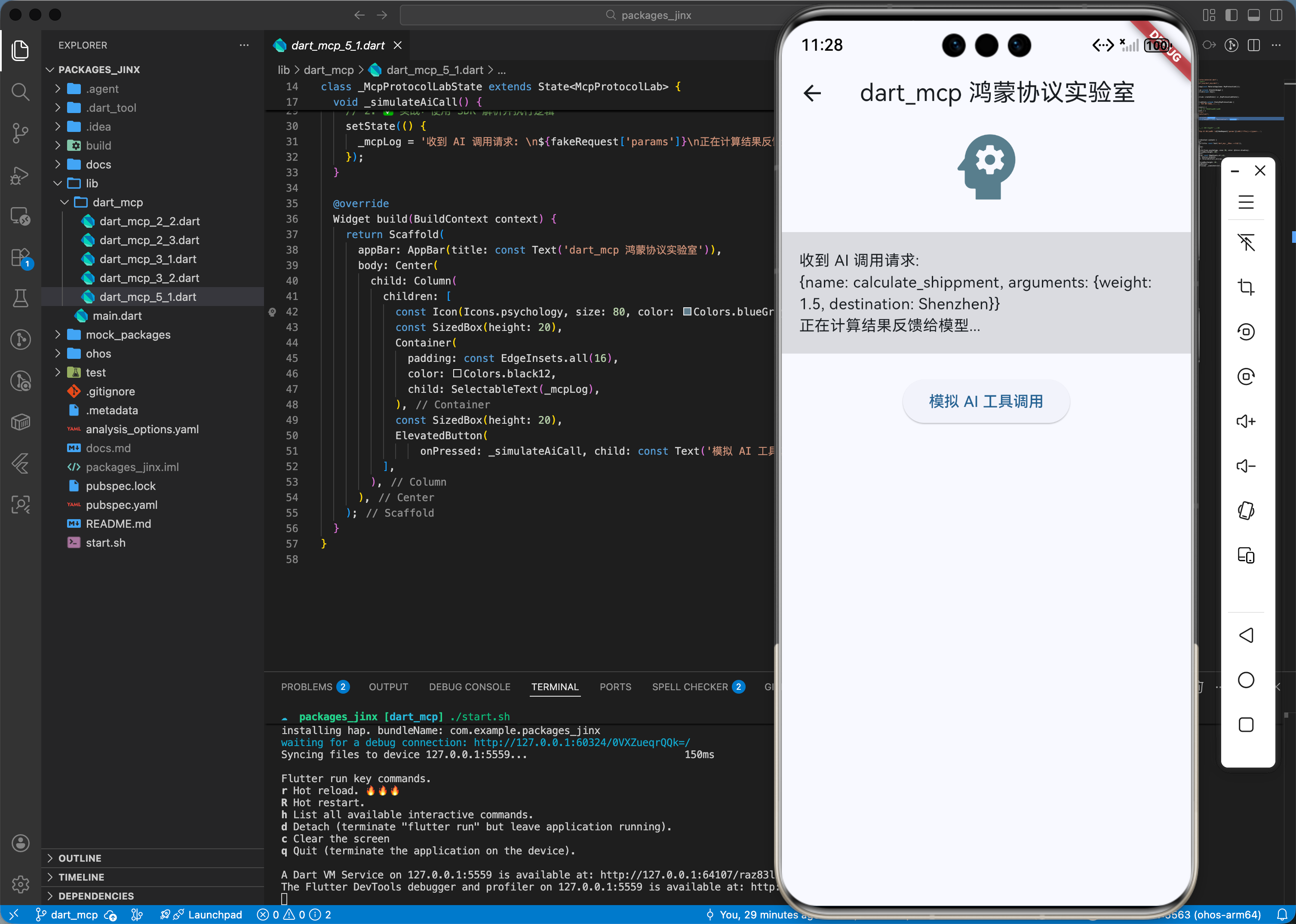The image size is (1296, 924).
Task: Switch to the DEBUG CONSOLE tab
Action: (469, 687)
